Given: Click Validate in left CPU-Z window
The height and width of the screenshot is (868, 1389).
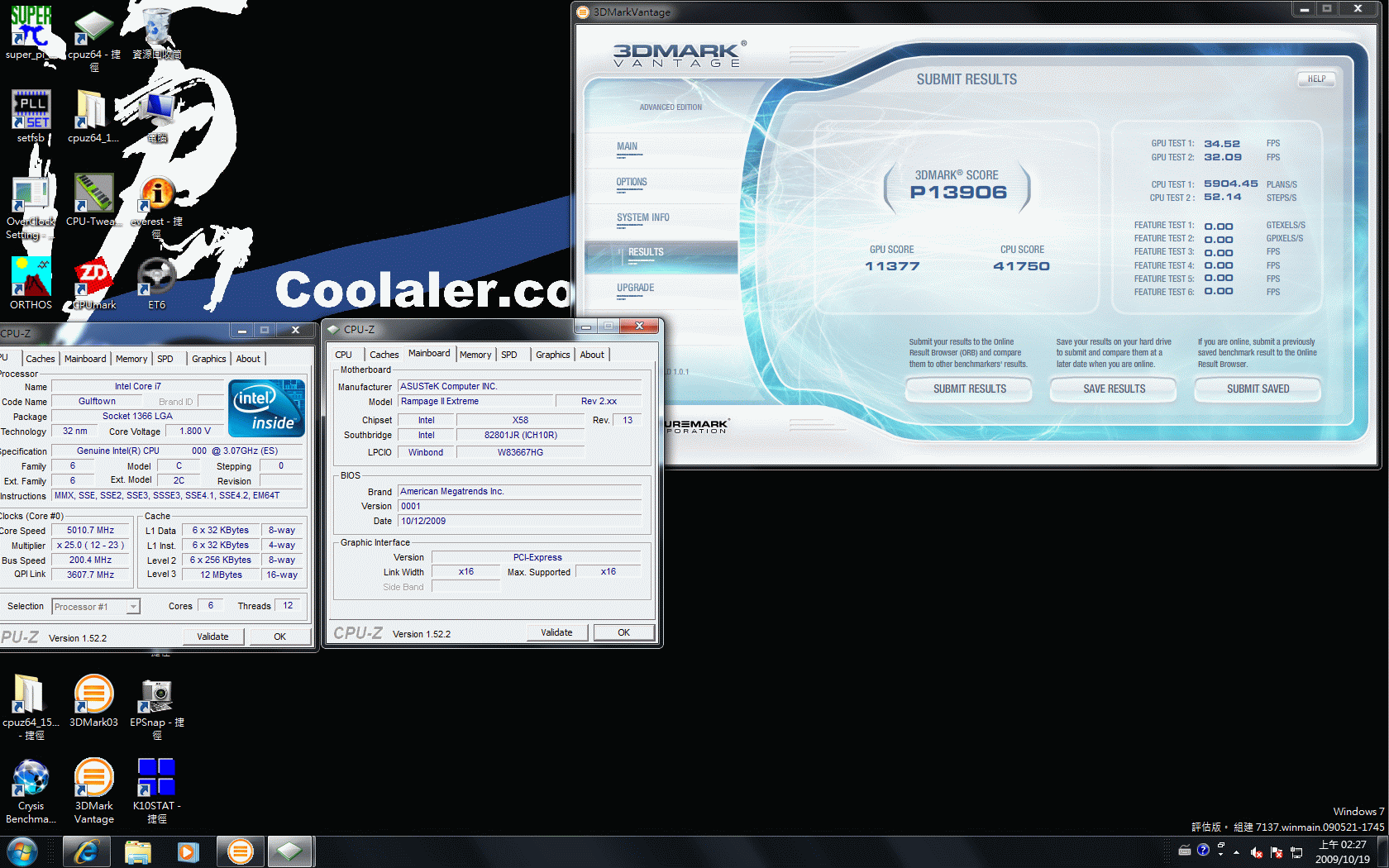Looking at the screenshot, I should [x=212, y=637].
